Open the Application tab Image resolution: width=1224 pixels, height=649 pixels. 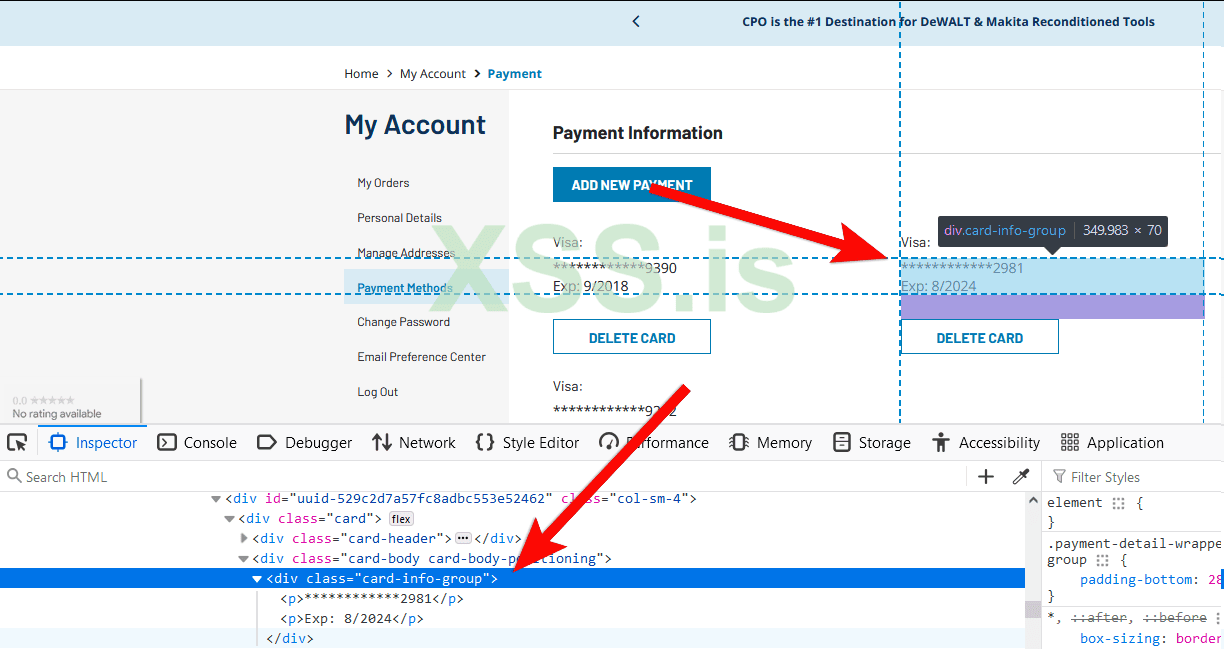(1112, 442)
